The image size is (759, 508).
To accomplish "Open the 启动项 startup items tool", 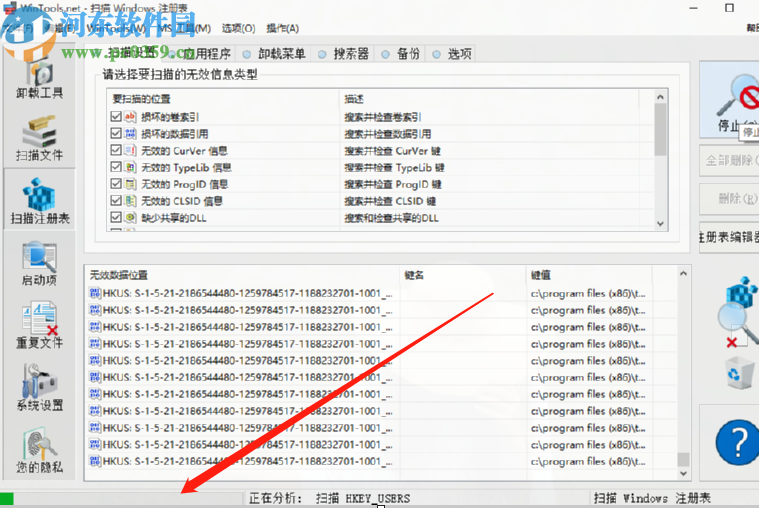I will (40, 264).
